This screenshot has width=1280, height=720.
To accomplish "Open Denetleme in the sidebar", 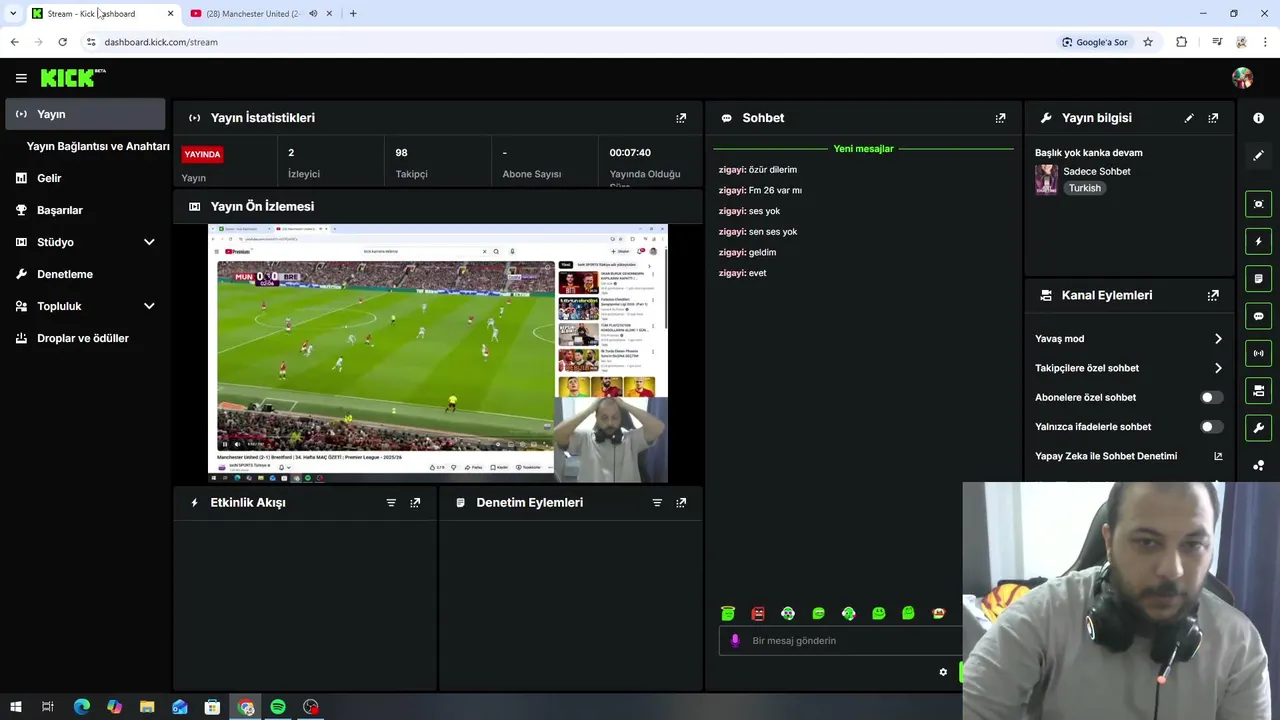I will click(85, 274).
